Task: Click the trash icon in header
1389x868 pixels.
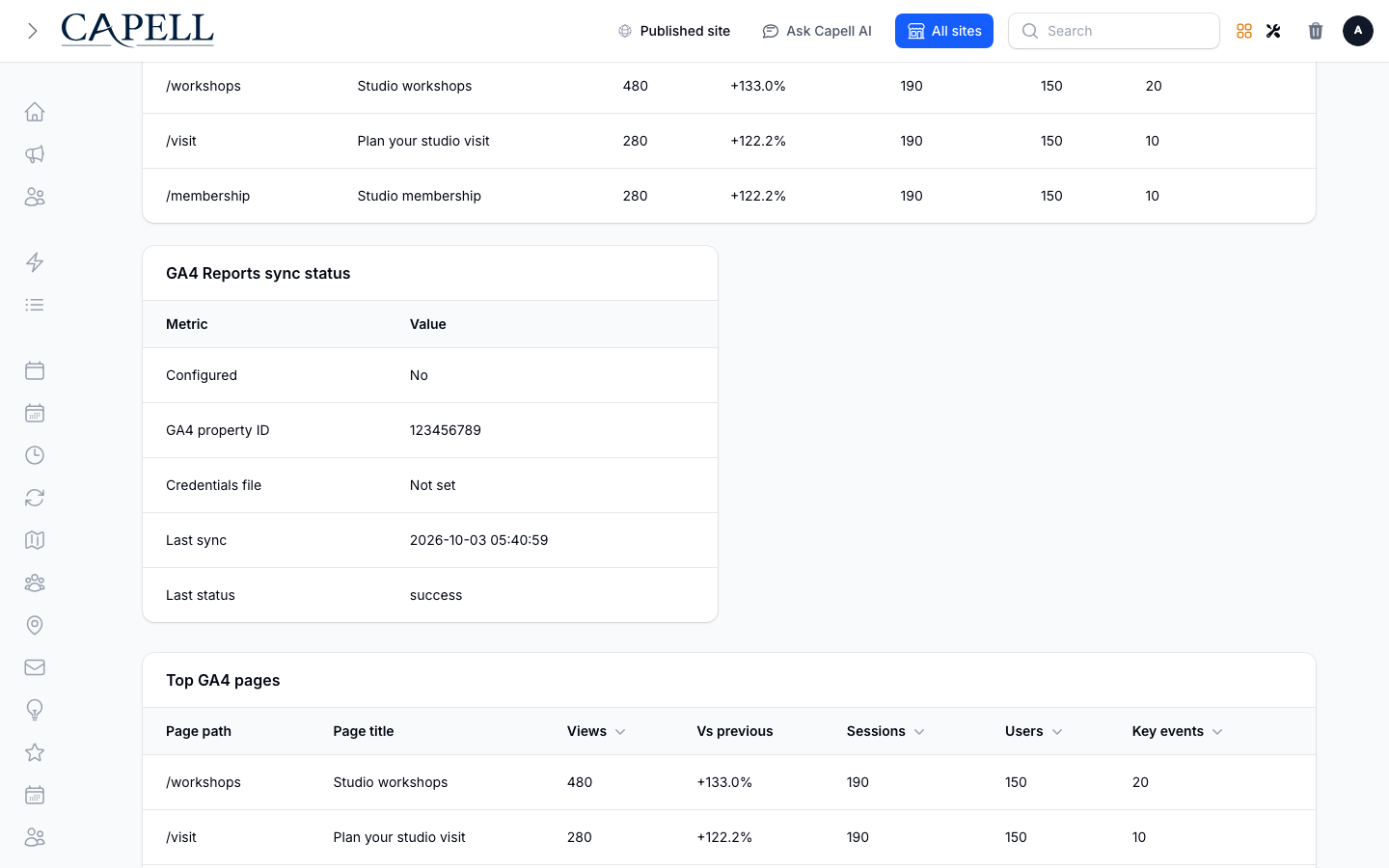Action: 1316,31
